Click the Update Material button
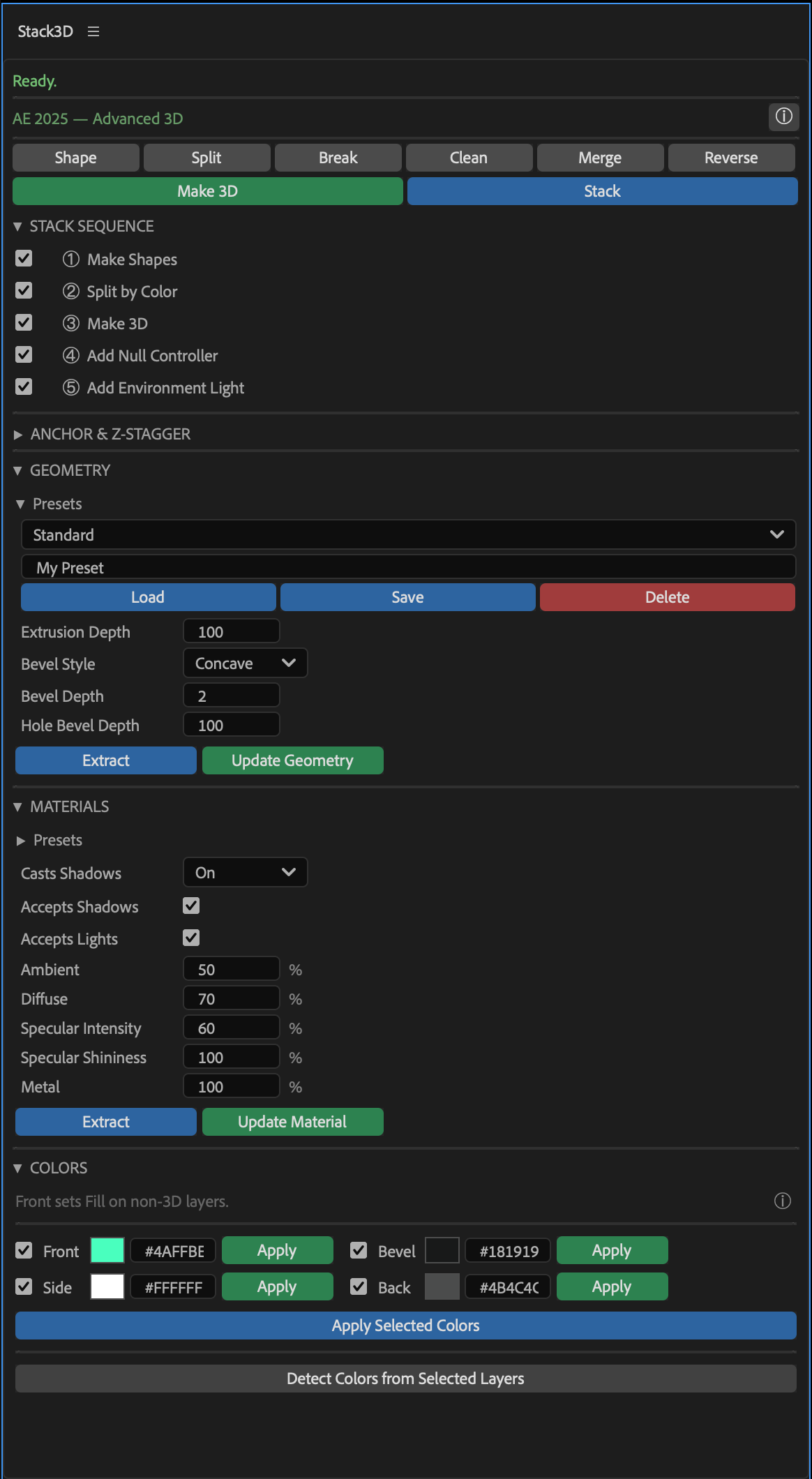 [293, 1122]
